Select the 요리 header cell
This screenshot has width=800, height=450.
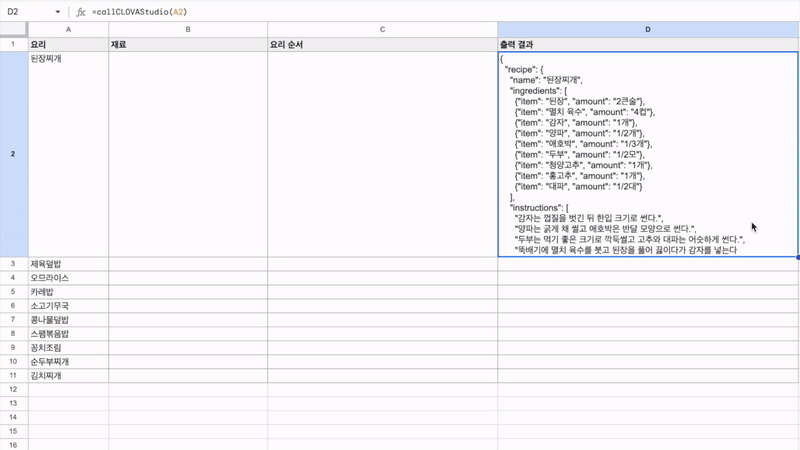[68, 45]
